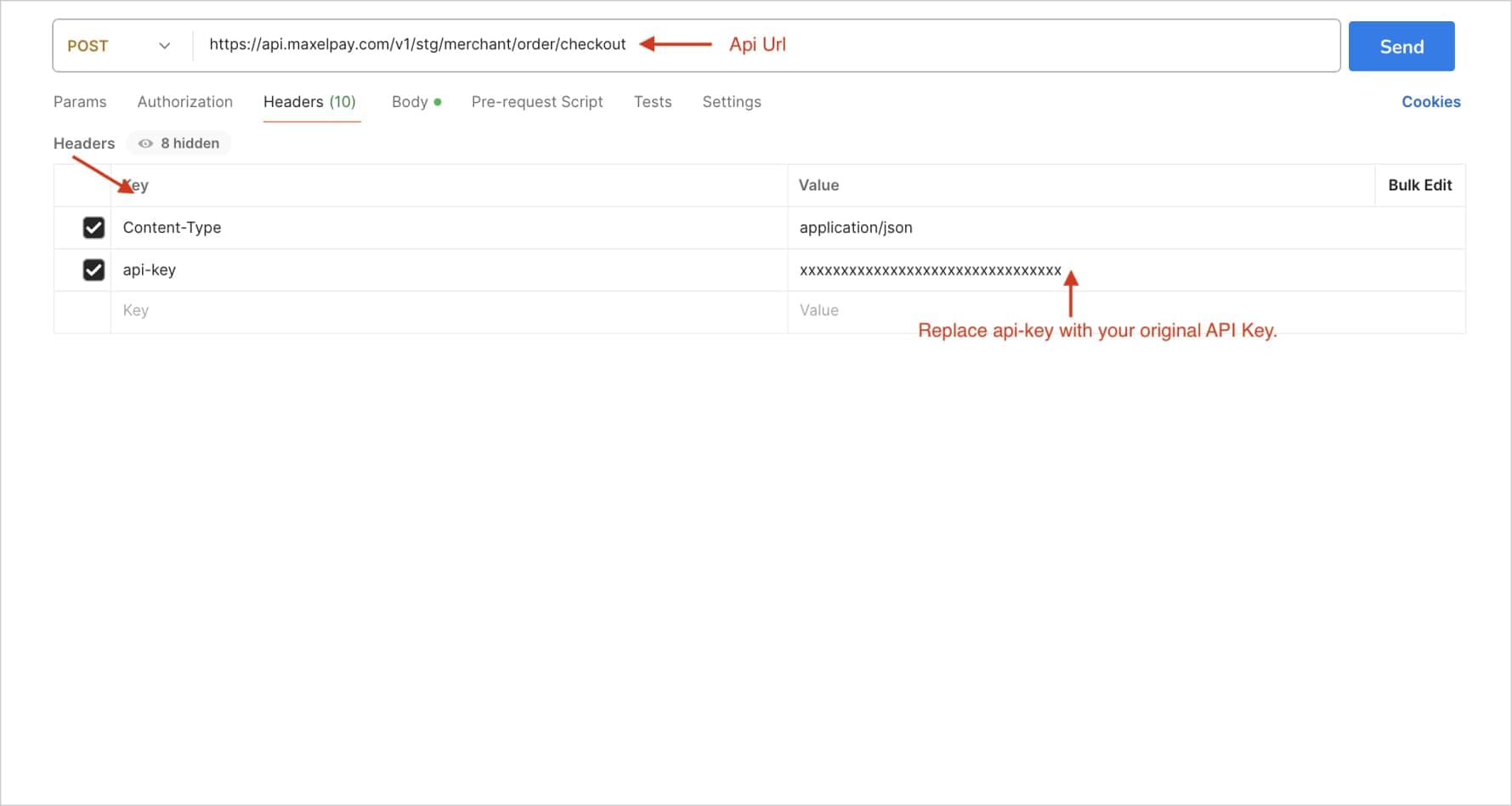The width and height of the screenshot is (1512, 806).
Task: Switch to the Authorization tab
Action: pos(184,101)
